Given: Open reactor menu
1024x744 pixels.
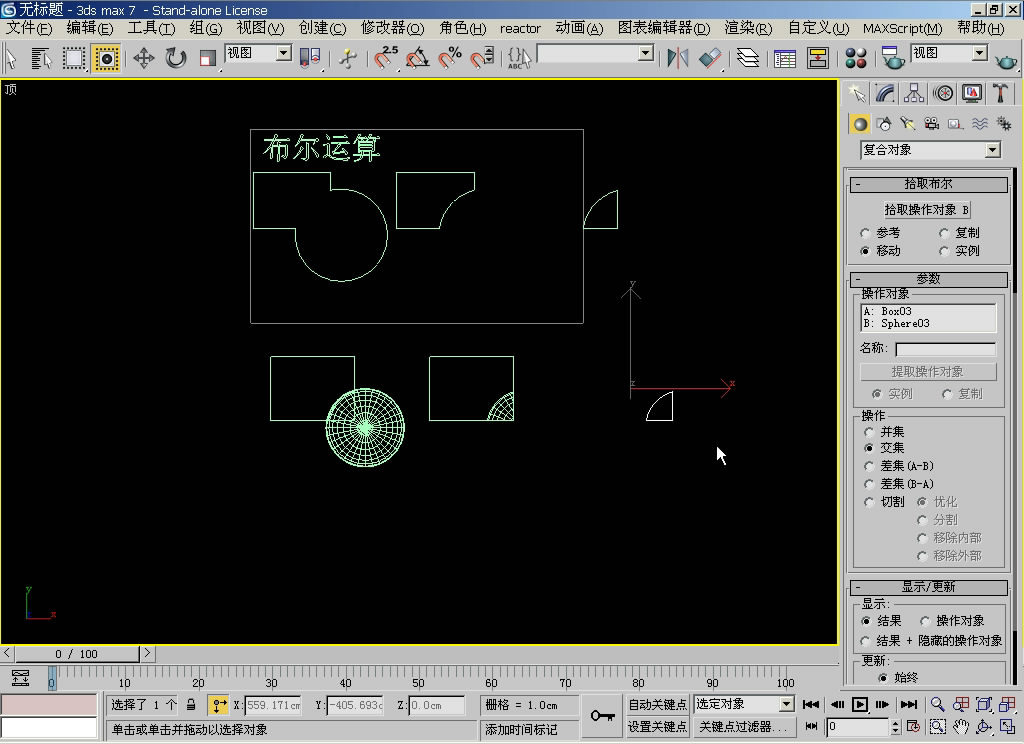Looking at the screenshot, I should pyautogui.click(x=520, y=28).
